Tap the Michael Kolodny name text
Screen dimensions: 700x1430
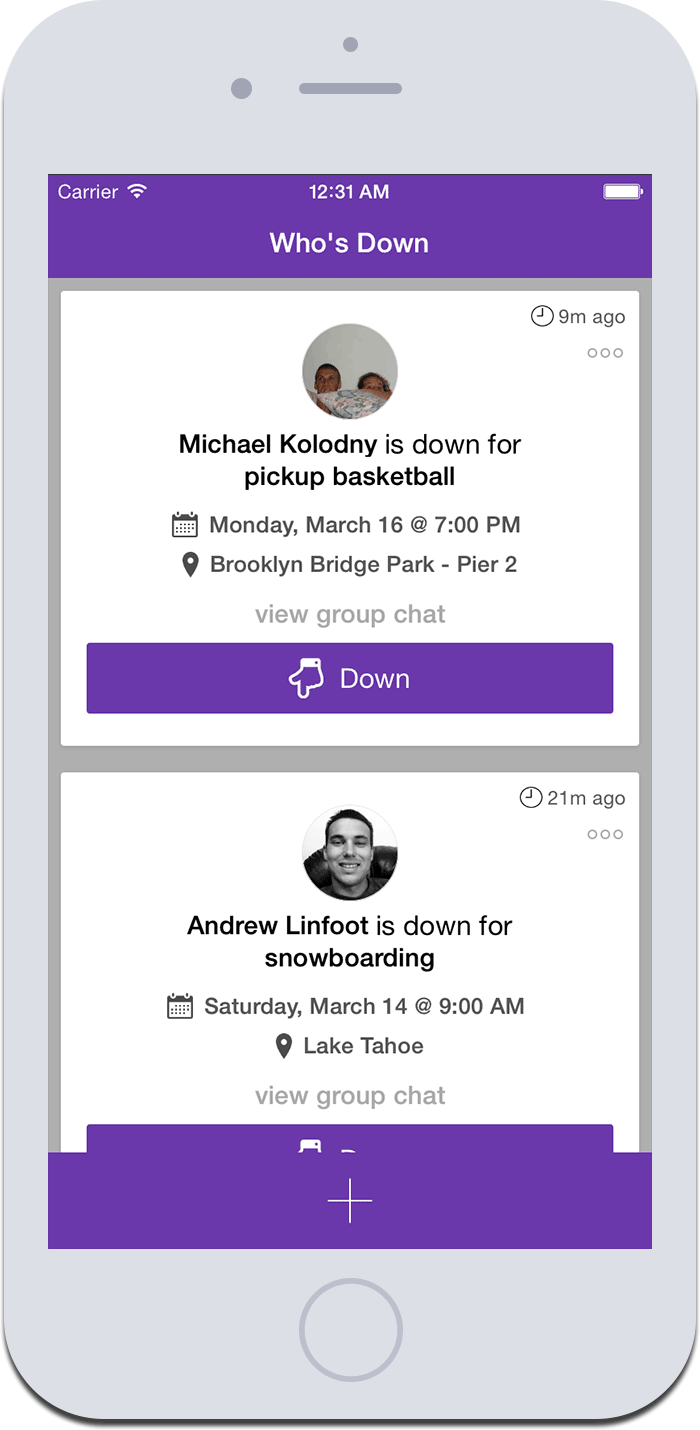(x=277, y=444)
